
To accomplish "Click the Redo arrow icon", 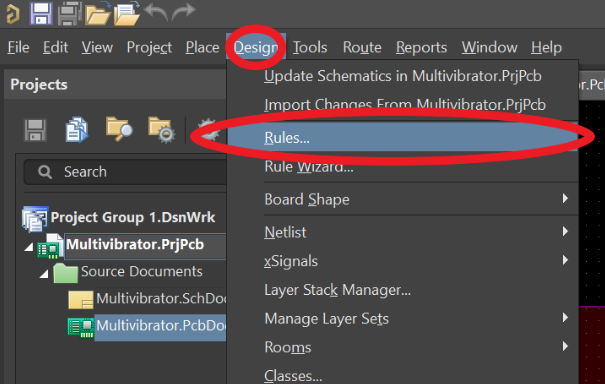I will click(183, 12).
